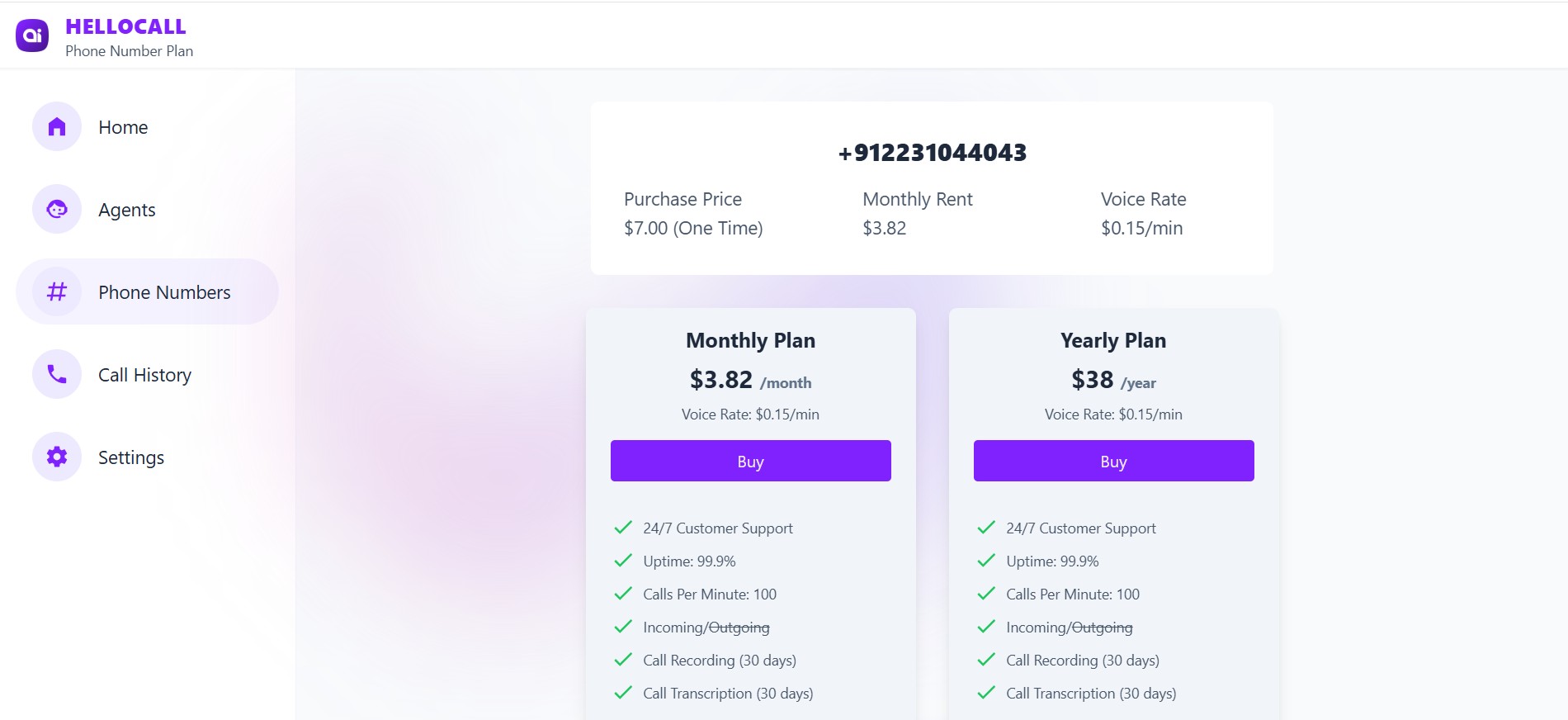Navigate to Call History in the sidebar

(144, 374)
